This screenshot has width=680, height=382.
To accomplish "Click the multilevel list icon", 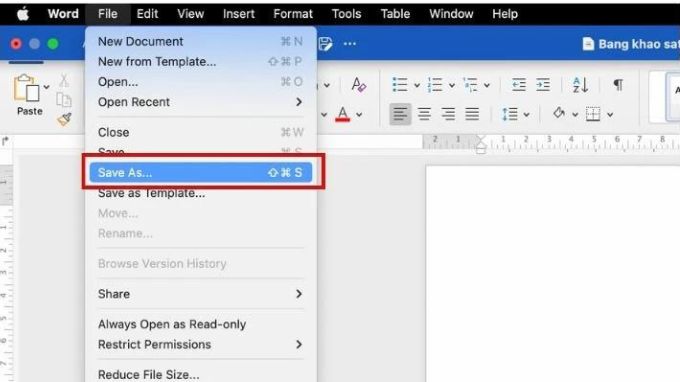I will tap(470, 85).
